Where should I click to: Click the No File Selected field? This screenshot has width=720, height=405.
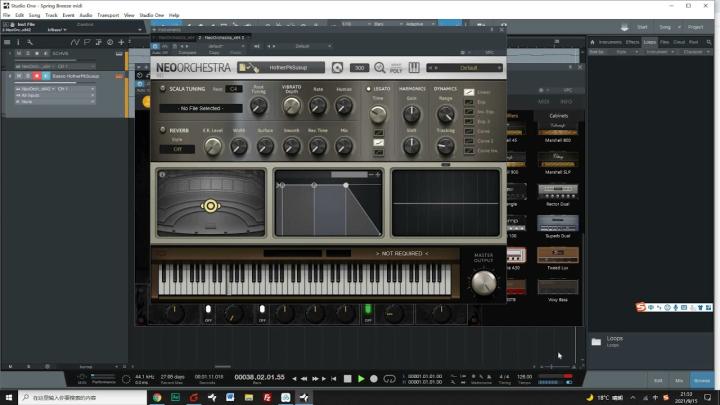pos(201,108)
